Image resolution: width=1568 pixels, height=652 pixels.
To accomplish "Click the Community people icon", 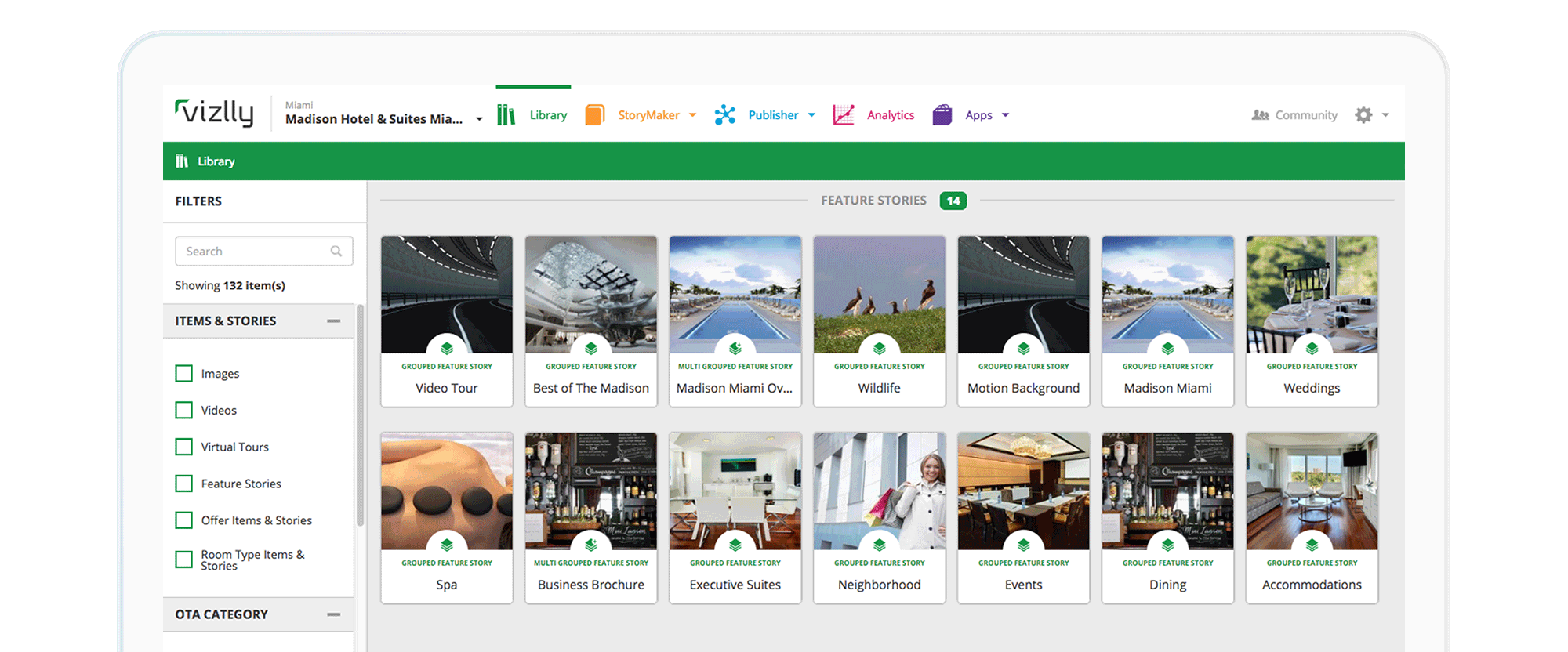I will [x=1260, y=115].
